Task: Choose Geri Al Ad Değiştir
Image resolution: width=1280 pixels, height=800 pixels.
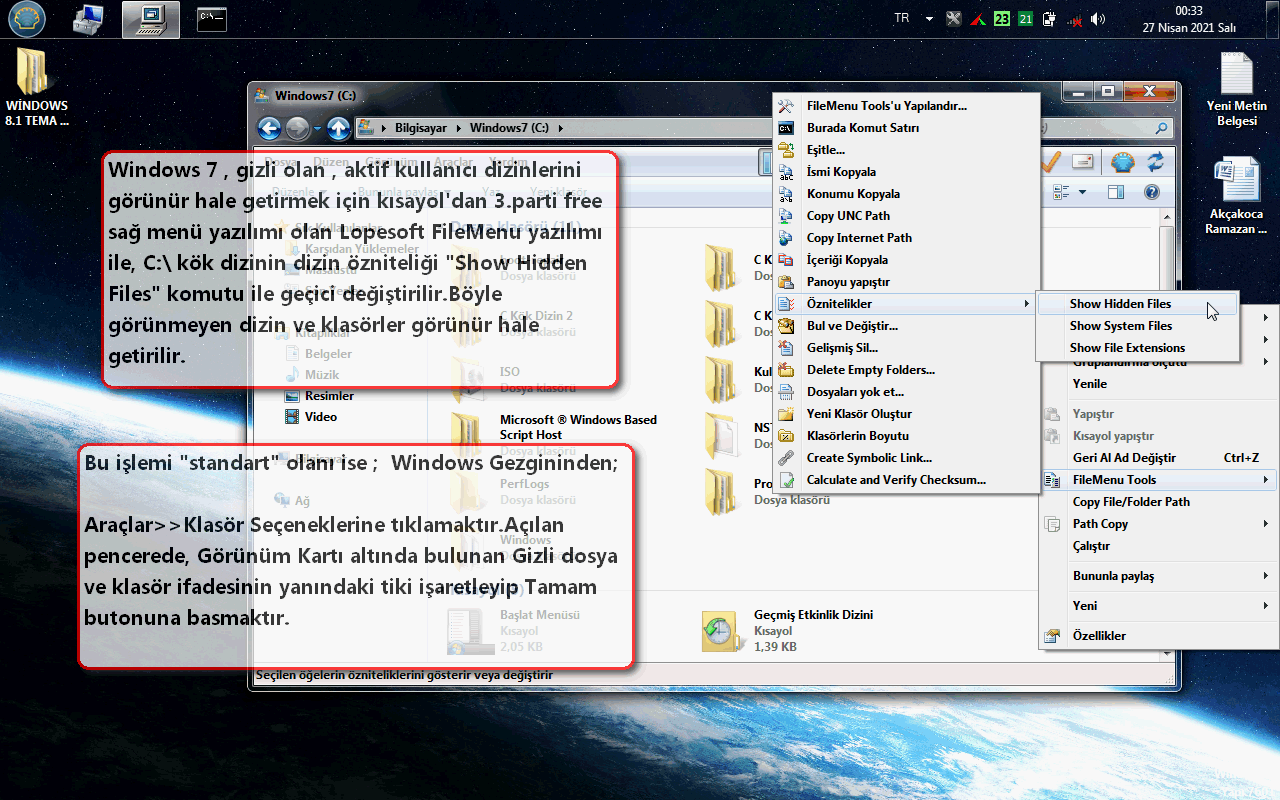Action: tap(1158, 458)
